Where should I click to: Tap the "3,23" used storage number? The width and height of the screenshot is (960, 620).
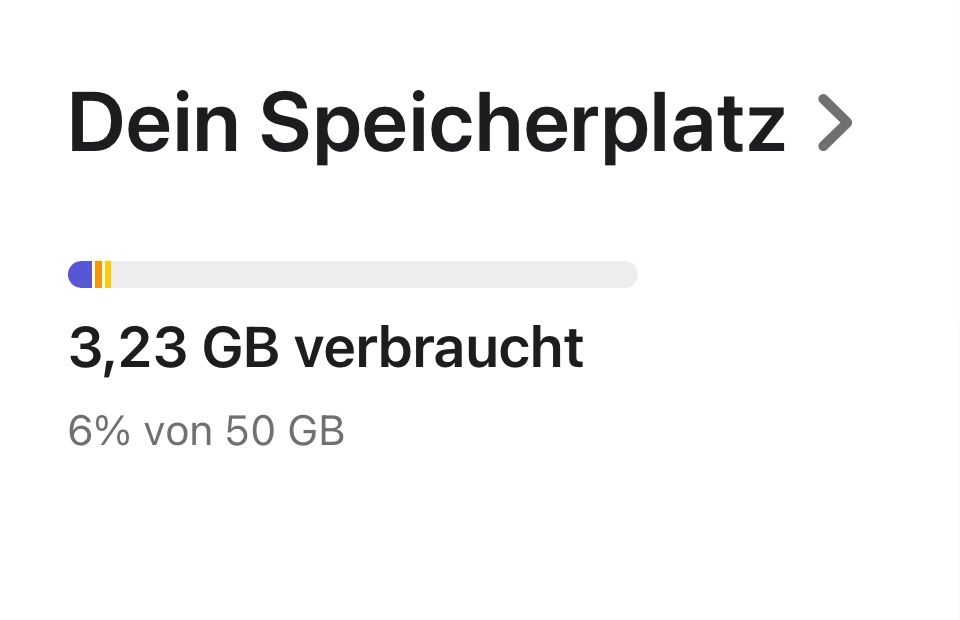(127, 348)
